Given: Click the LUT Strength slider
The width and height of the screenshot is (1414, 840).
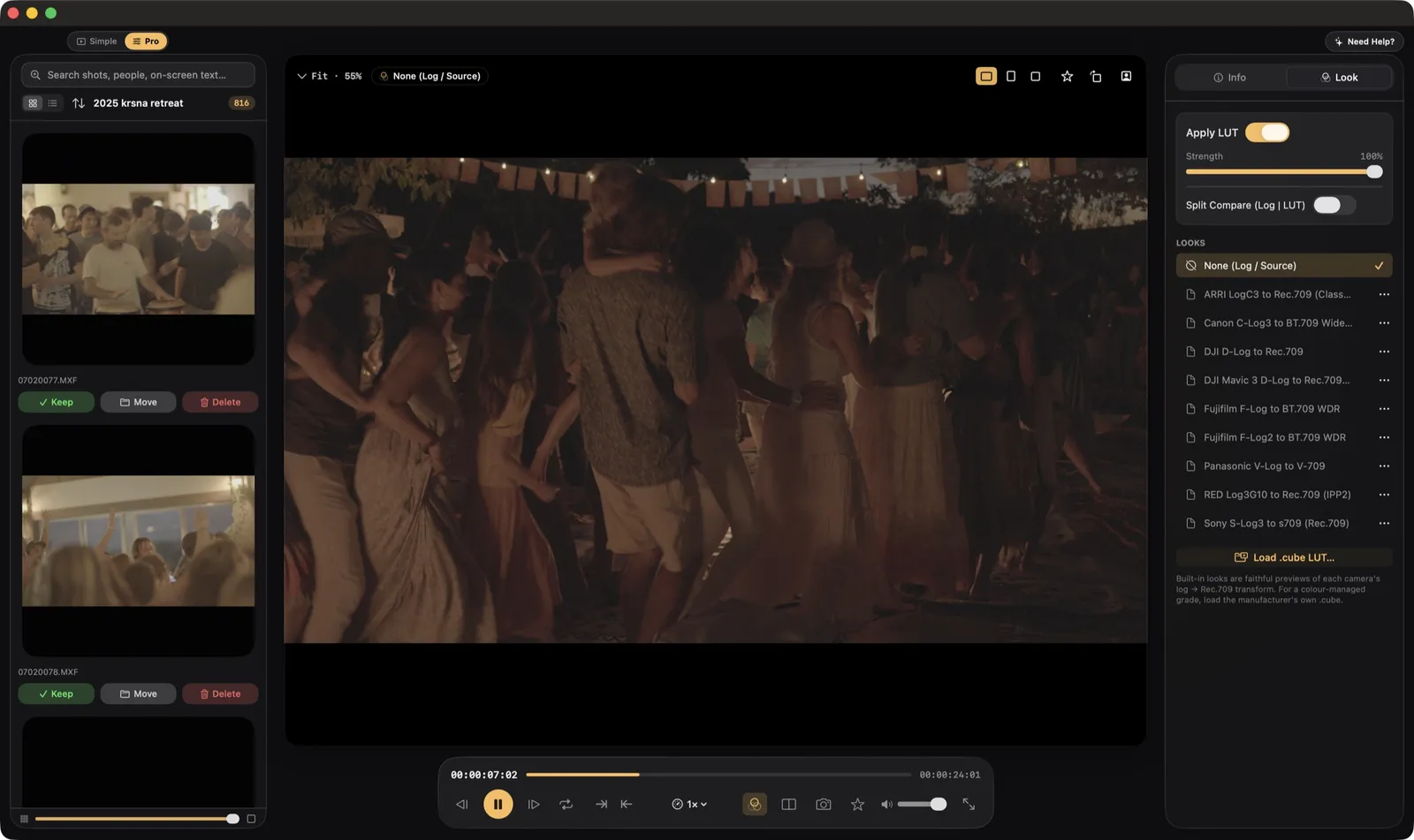Looking at the screenshot, I should point(1284,172).
